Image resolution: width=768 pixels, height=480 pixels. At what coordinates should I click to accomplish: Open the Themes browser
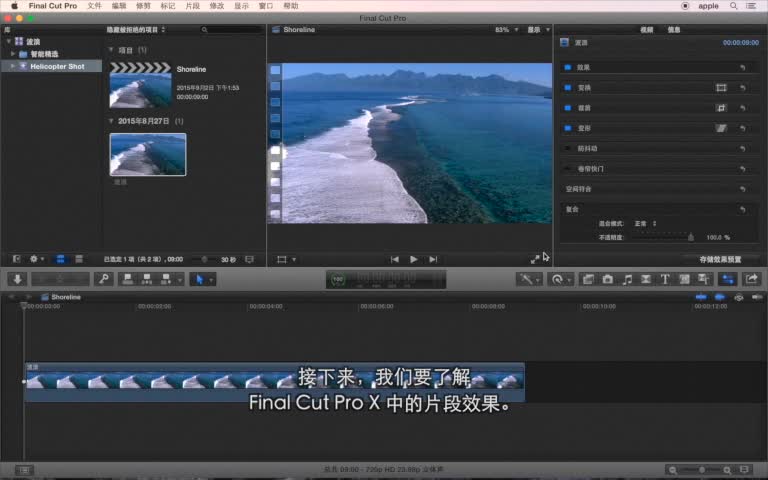tap(703, 279)
